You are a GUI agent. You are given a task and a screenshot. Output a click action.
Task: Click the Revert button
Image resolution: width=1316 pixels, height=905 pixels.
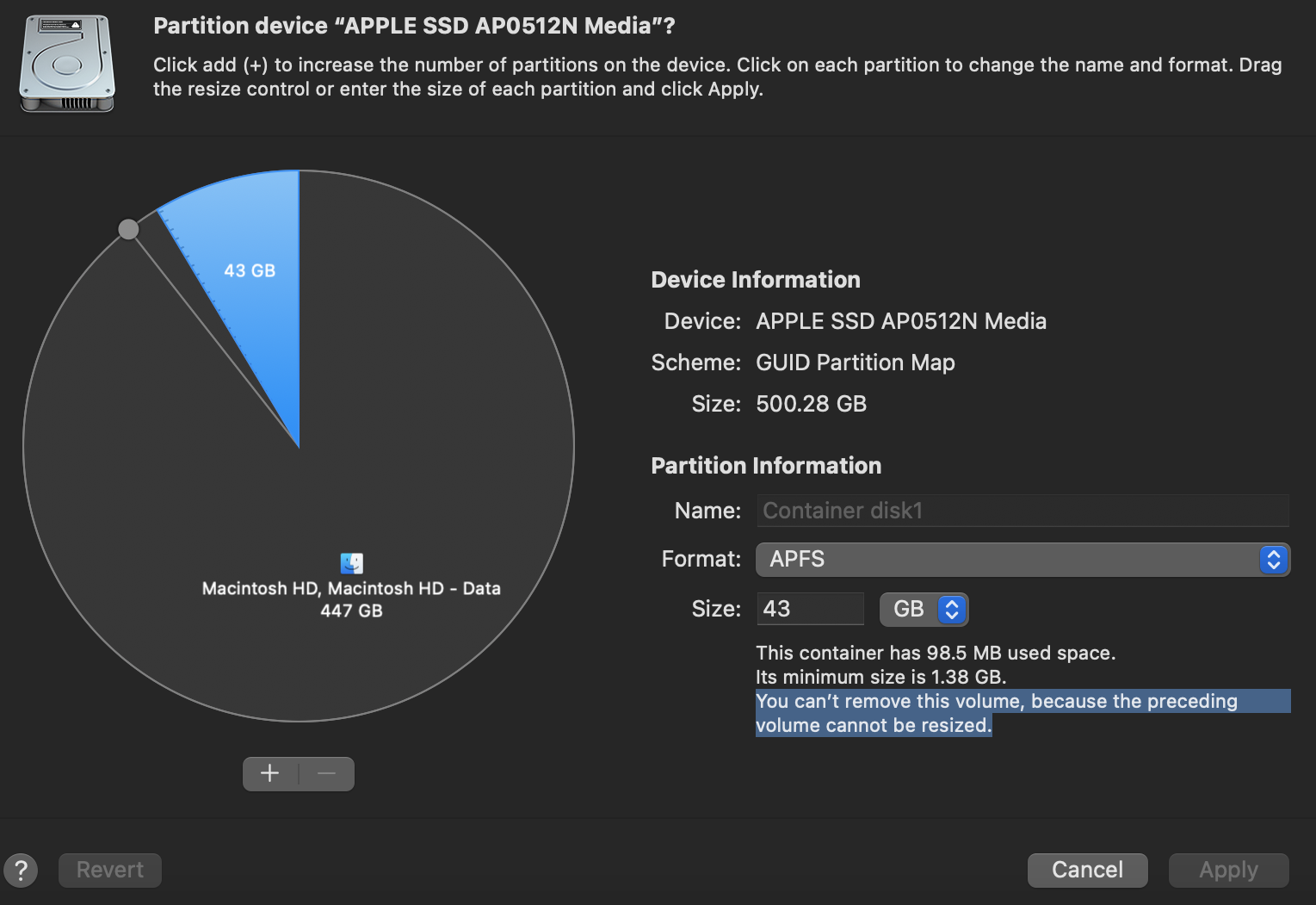pyautogui.click(x=110, y=870)
